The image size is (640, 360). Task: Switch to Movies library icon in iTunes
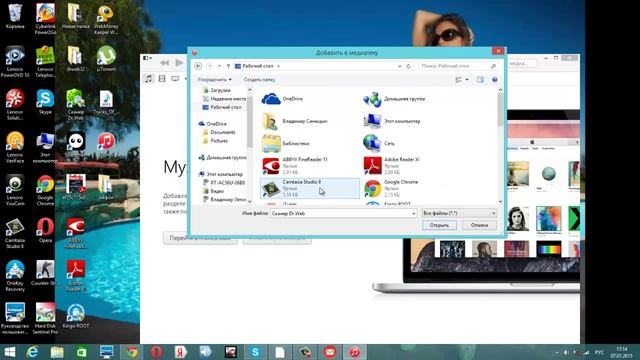162,78
